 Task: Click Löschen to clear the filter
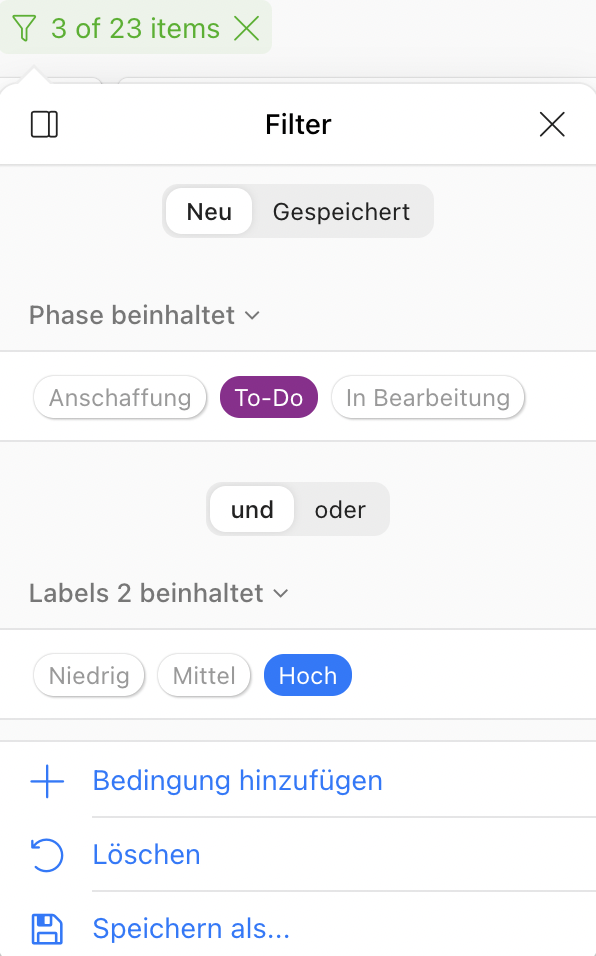(146, 855)
